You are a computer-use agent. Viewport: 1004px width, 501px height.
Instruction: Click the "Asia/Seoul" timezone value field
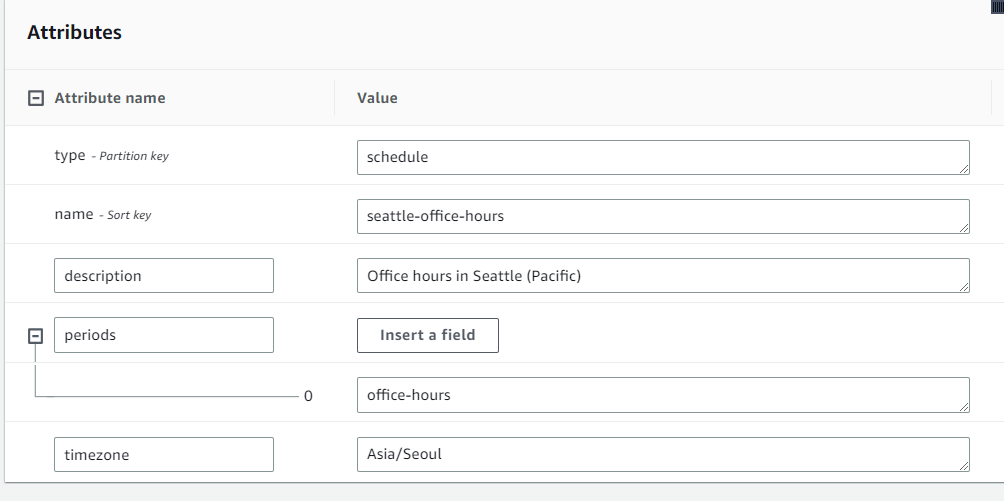pyautogui.click(x=660, y=454)
